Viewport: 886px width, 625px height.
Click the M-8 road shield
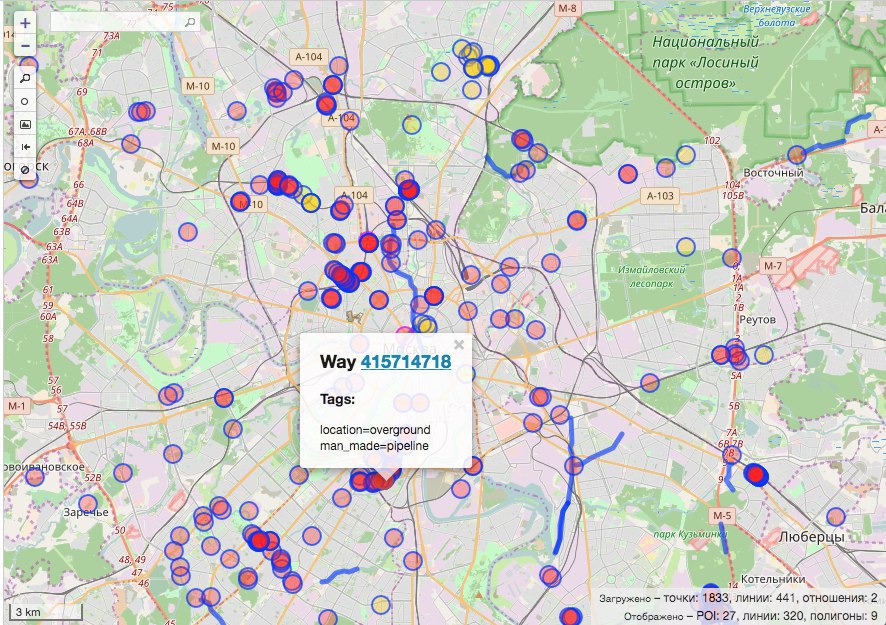click(x=567, y=8)
